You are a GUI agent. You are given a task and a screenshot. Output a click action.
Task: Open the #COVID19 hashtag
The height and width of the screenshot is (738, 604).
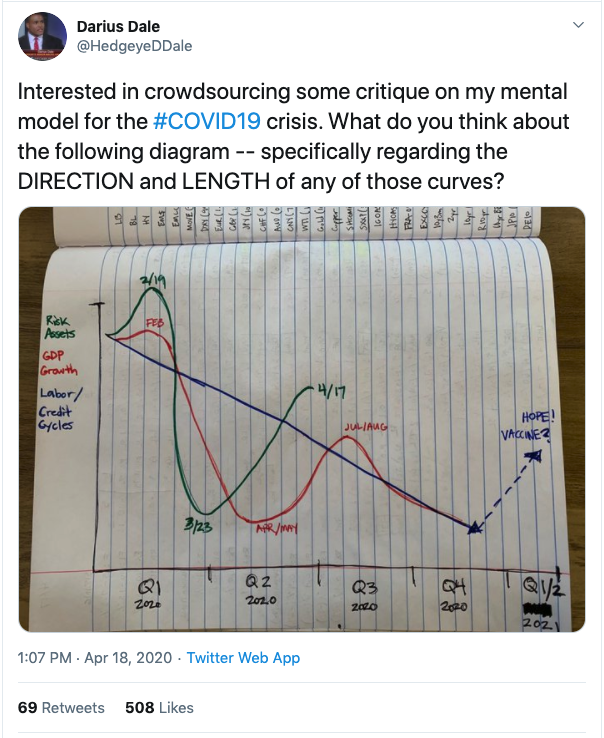pyautogui.click(x=207, y=121)
